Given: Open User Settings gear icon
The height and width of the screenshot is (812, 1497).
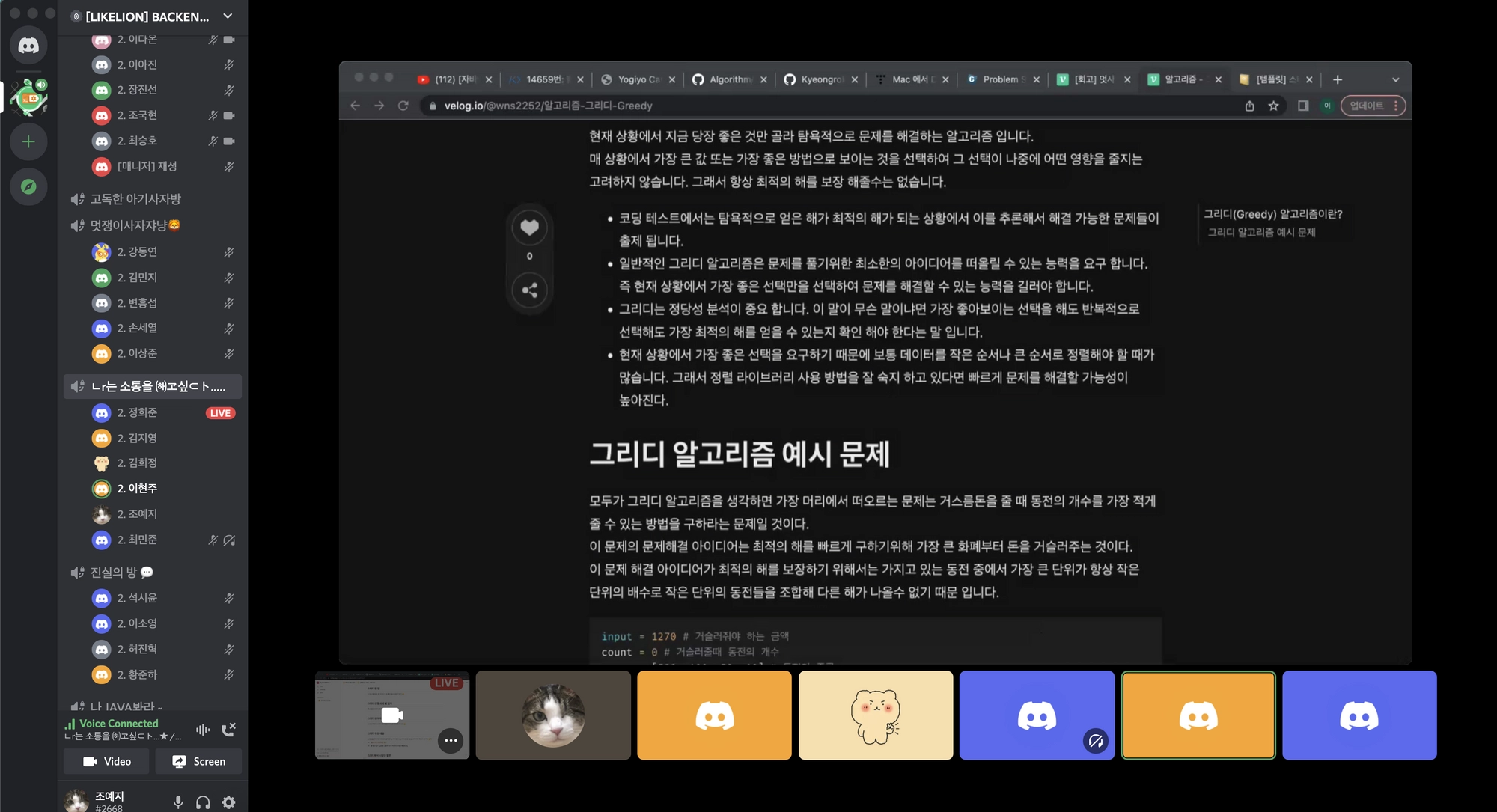Looking at the screenshot, I should coord(228,802).
